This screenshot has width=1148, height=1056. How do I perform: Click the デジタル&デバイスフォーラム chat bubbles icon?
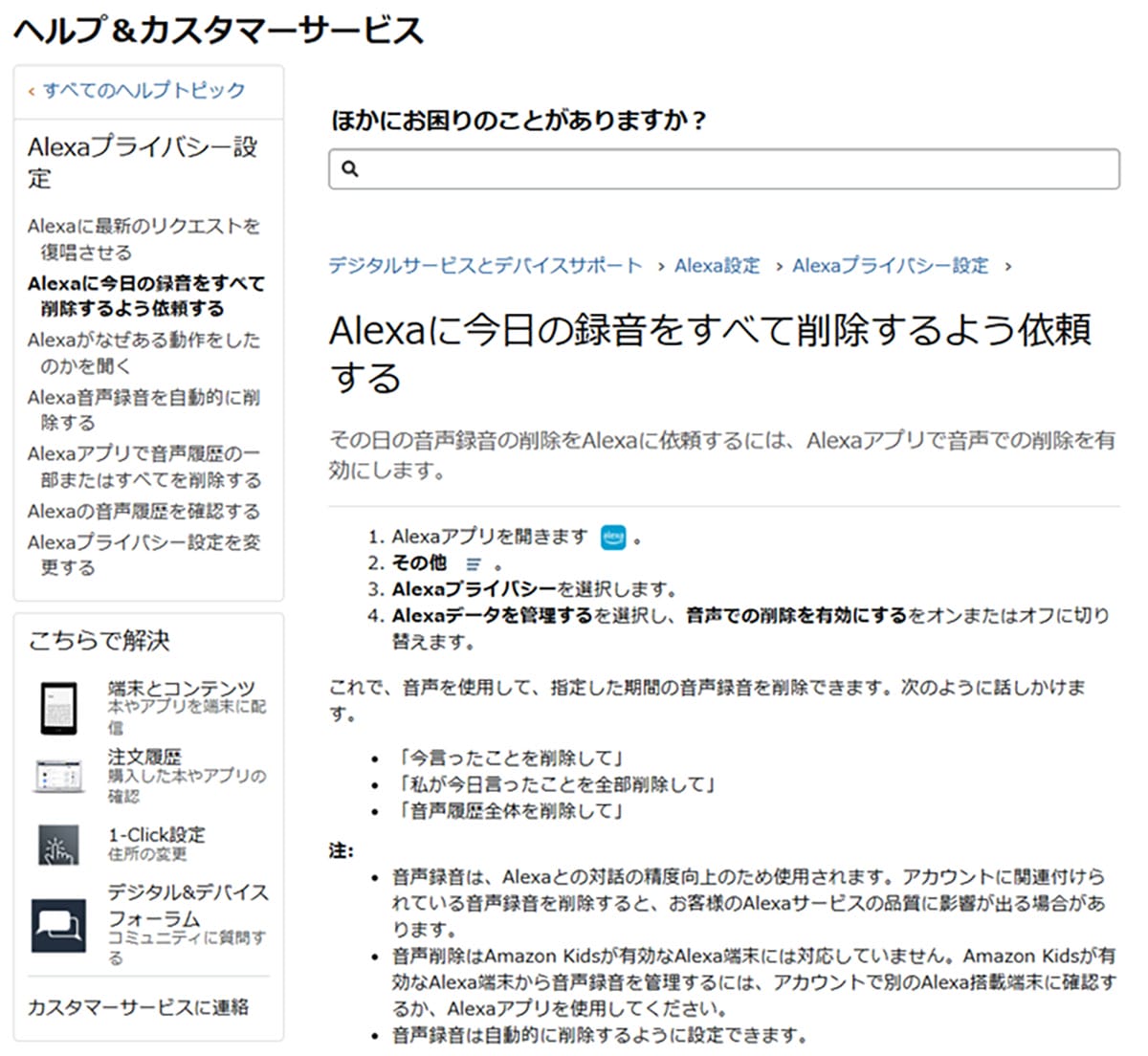(x=58, y=925)
